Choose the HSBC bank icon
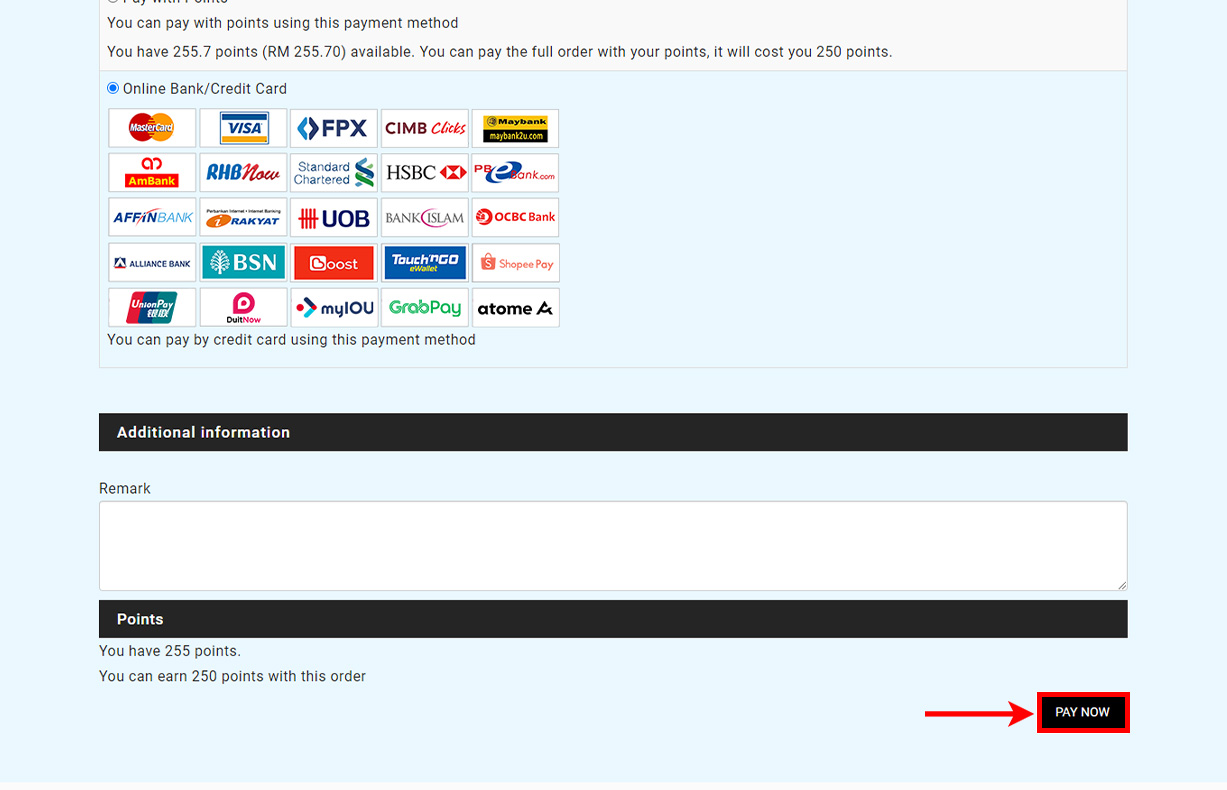Screen dimensions: 1227x790 click(425, 173)
